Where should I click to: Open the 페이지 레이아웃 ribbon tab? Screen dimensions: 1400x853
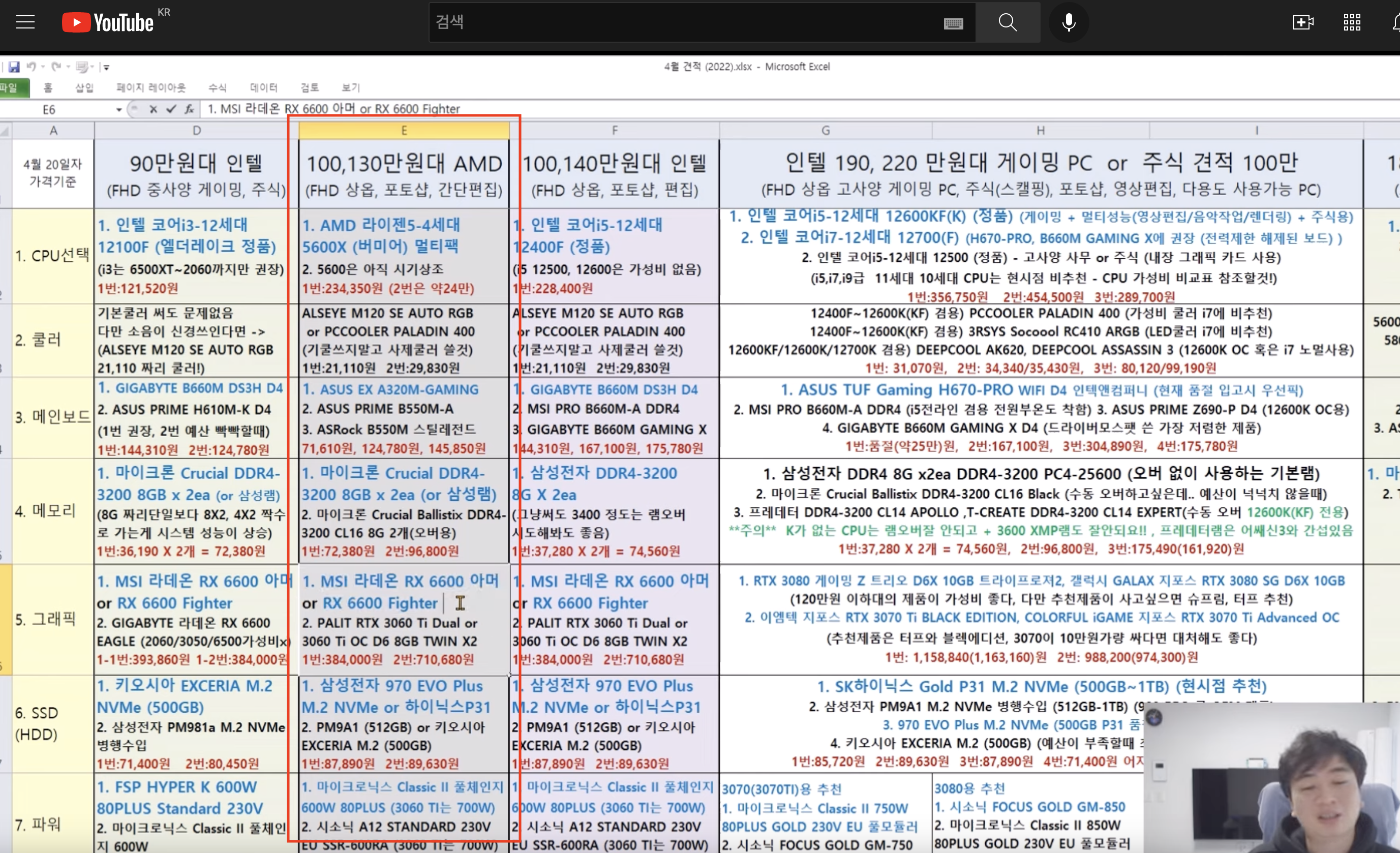[150, 87]
